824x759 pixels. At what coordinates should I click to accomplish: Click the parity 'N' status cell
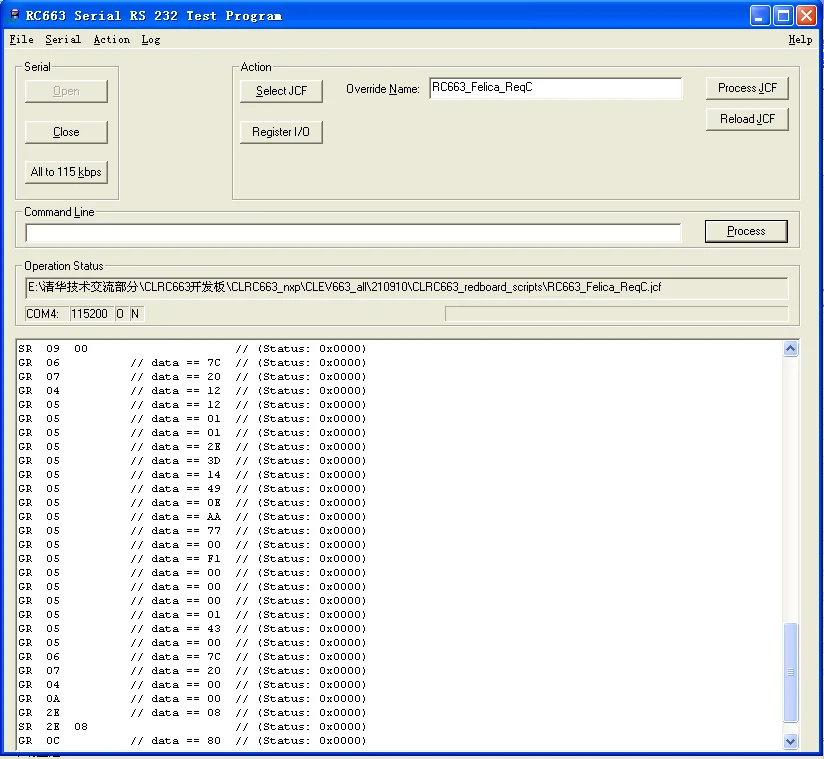coord(136,314)
